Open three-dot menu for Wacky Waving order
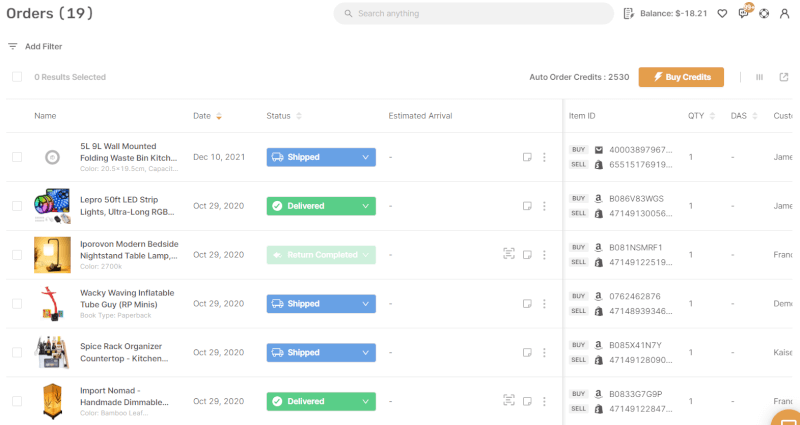This screenshot has width=800, height=425. (x=544, y=304)
